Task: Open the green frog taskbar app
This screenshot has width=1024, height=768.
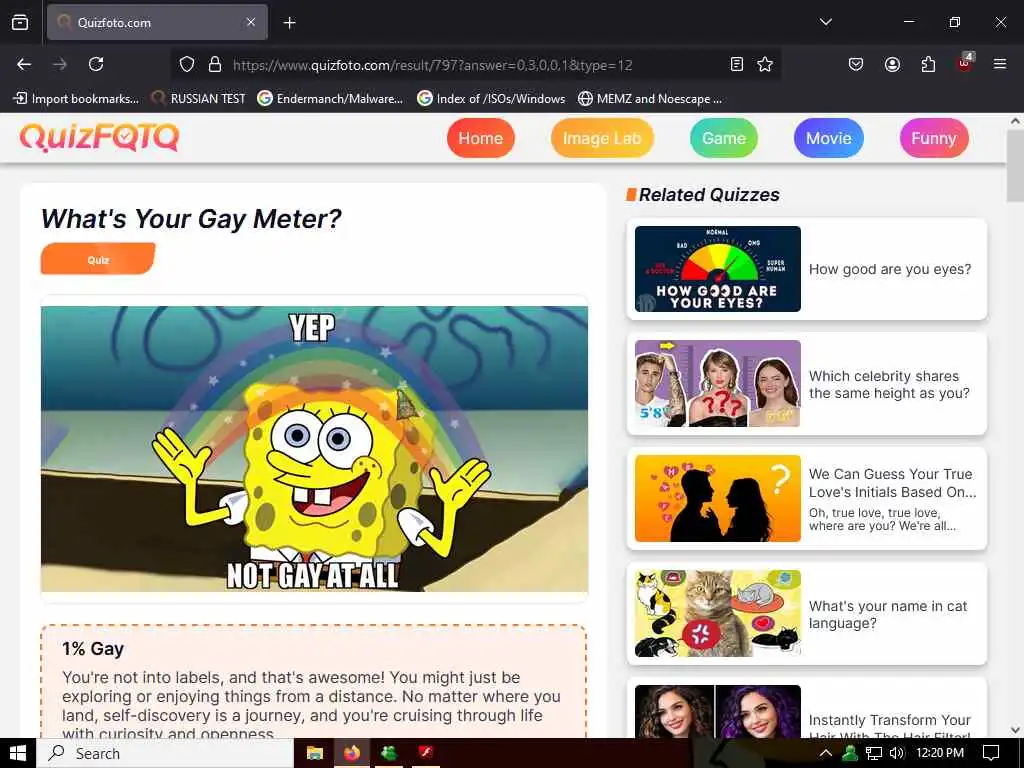Action: tap(389, 753)
